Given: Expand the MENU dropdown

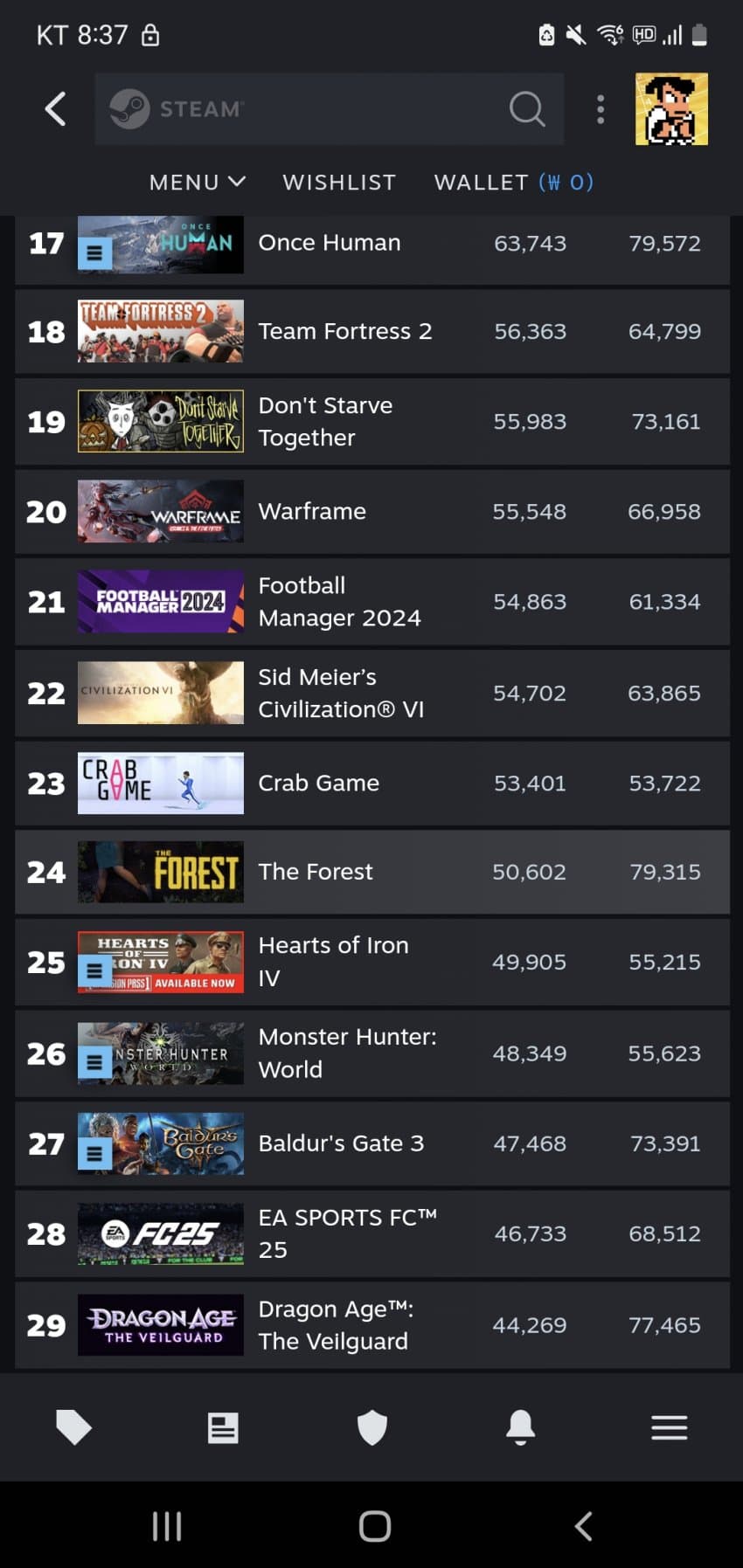Looking at the screenshot, I should coord(198,182).
